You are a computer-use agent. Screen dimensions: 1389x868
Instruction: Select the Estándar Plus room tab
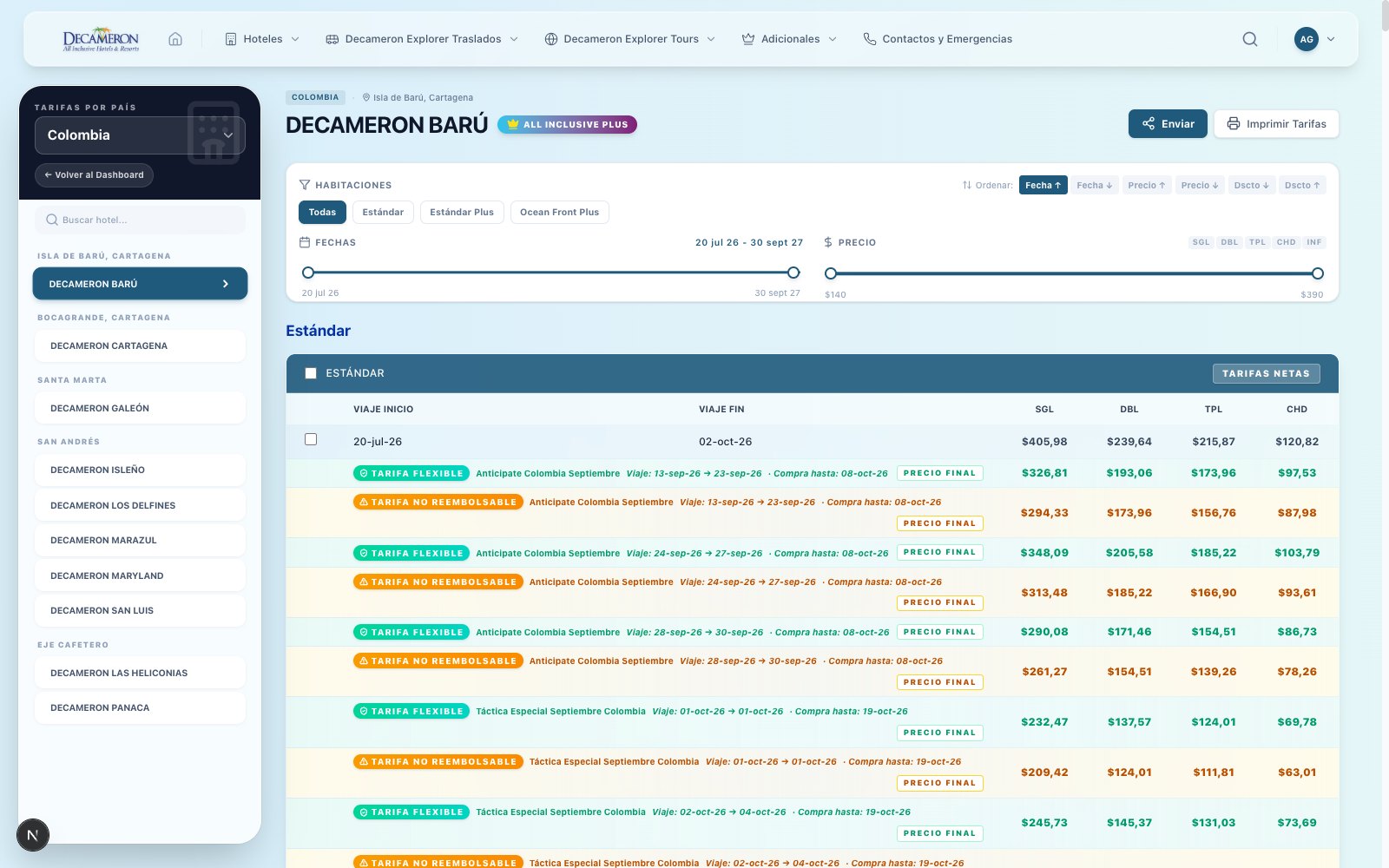pos(462,212)
